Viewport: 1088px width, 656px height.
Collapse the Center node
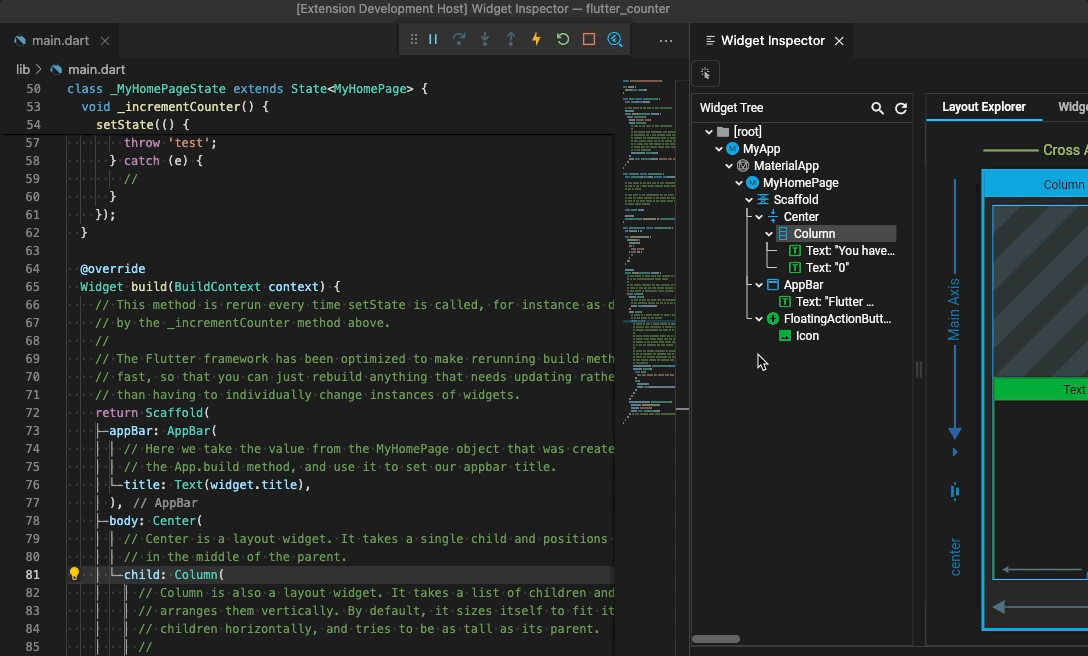(x=759, y=217)
